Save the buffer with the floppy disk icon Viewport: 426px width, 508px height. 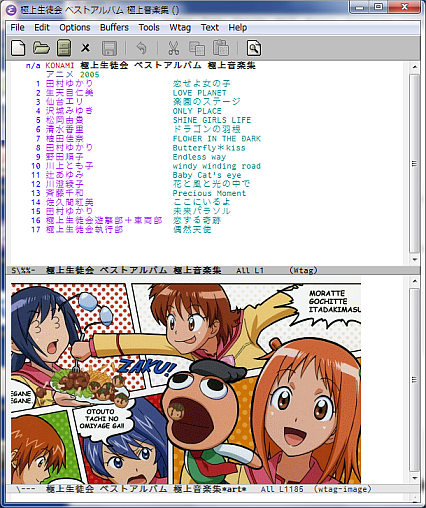pyautogui.click(x=109, y=48)
